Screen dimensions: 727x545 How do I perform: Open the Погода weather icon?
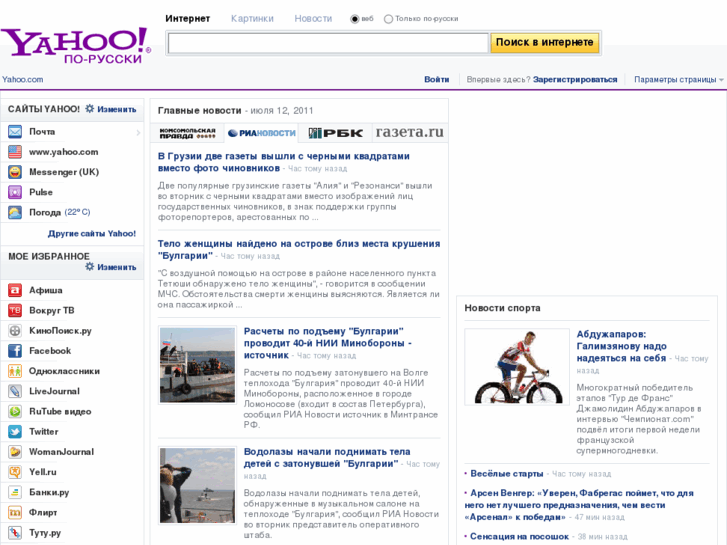tap(15, 212)
